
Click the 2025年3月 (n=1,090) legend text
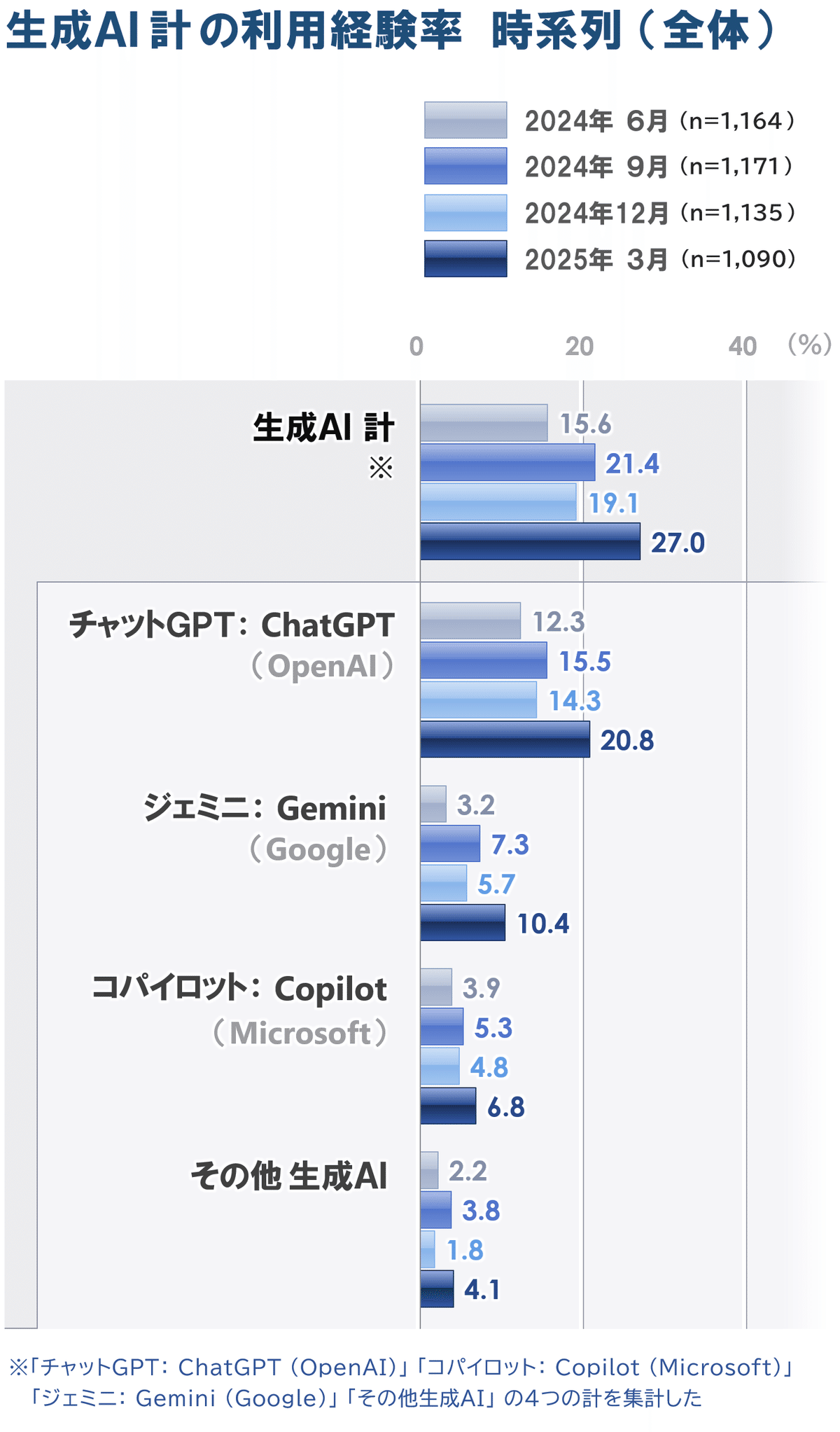pos(660,259)
